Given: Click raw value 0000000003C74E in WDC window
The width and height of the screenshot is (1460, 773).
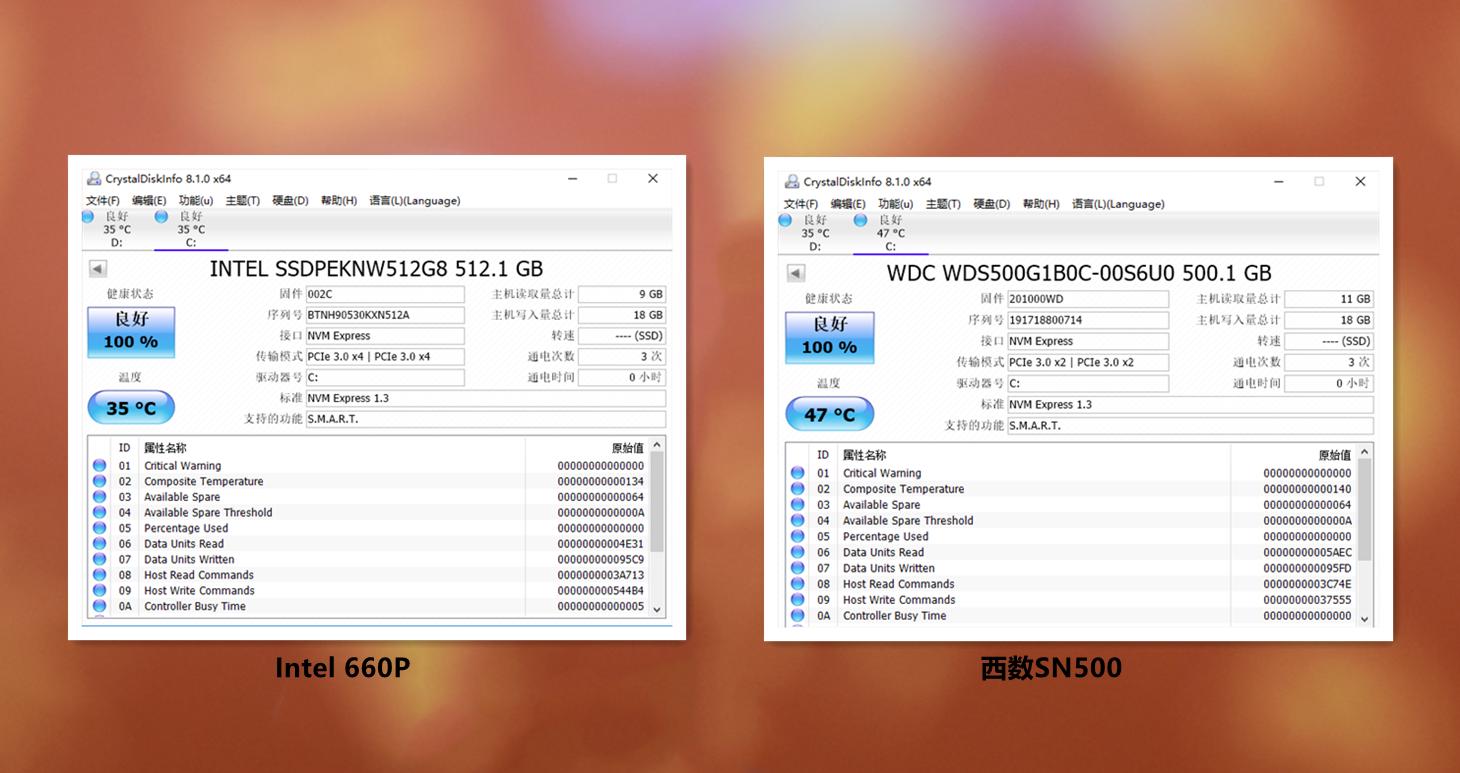Looking at the screenshot, I should pyautogui.click(x=1307, y=584).
